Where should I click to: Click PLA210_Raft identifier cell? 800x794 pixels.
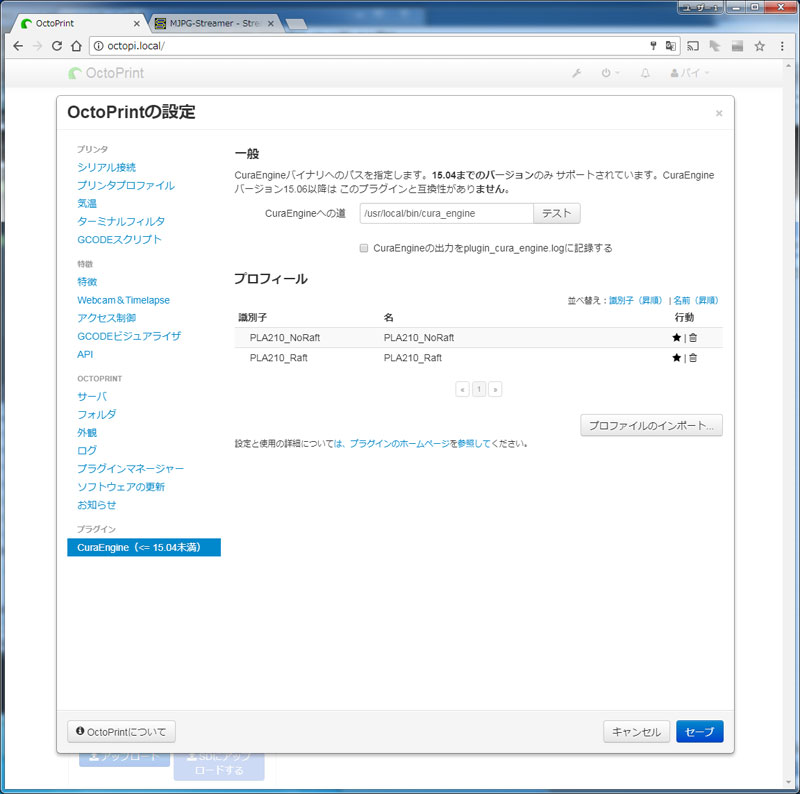279,358
